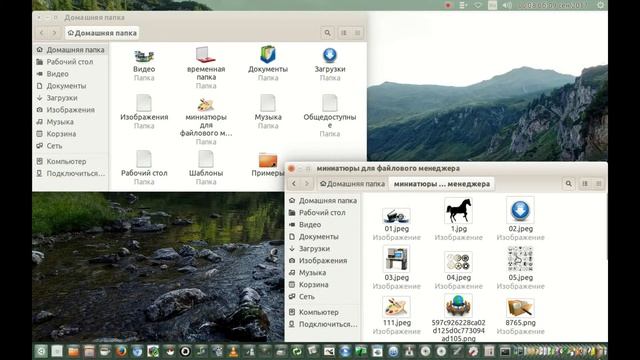Open the system gear menu in the top panel
This screenshot has height=360, width=640.
click(x=600, y=5)
